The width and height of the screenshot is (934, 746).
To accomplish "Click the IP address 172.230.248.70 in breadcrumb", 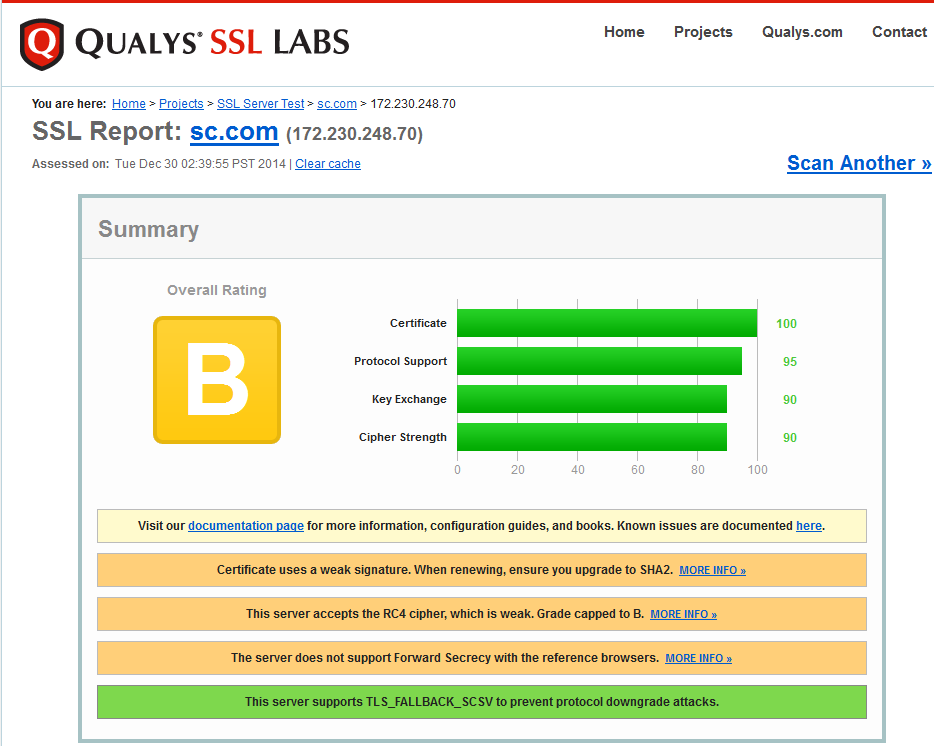I will pyautogui.click(x=413, y=104).
